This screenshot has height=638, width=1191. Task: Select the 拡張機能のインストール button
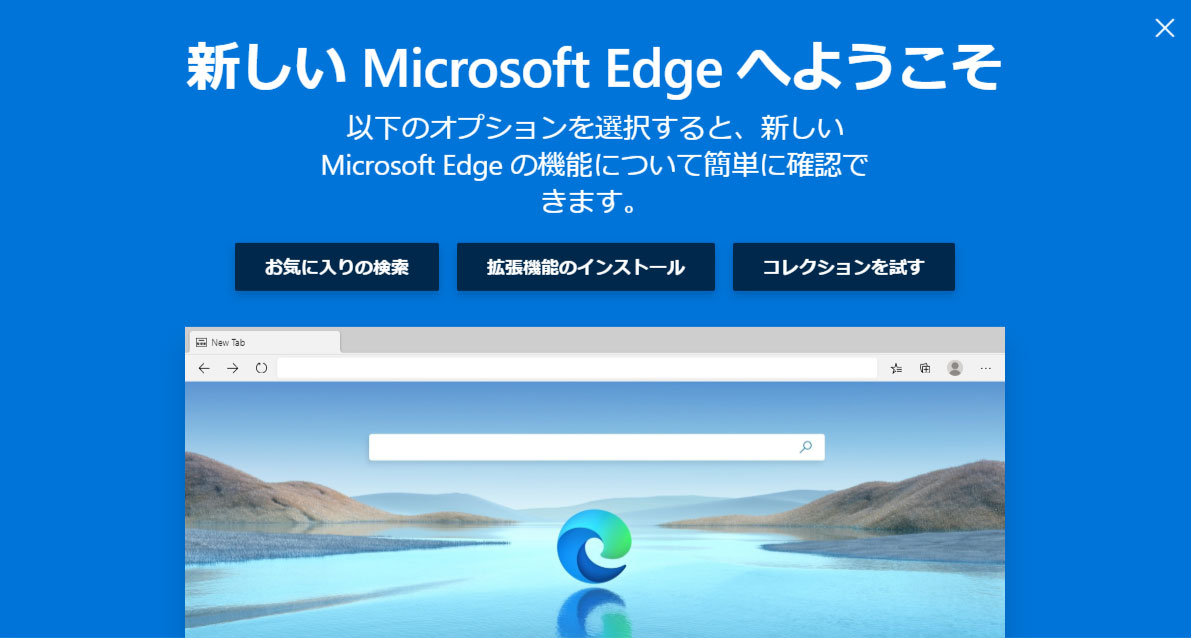click(x=586, y=267)
